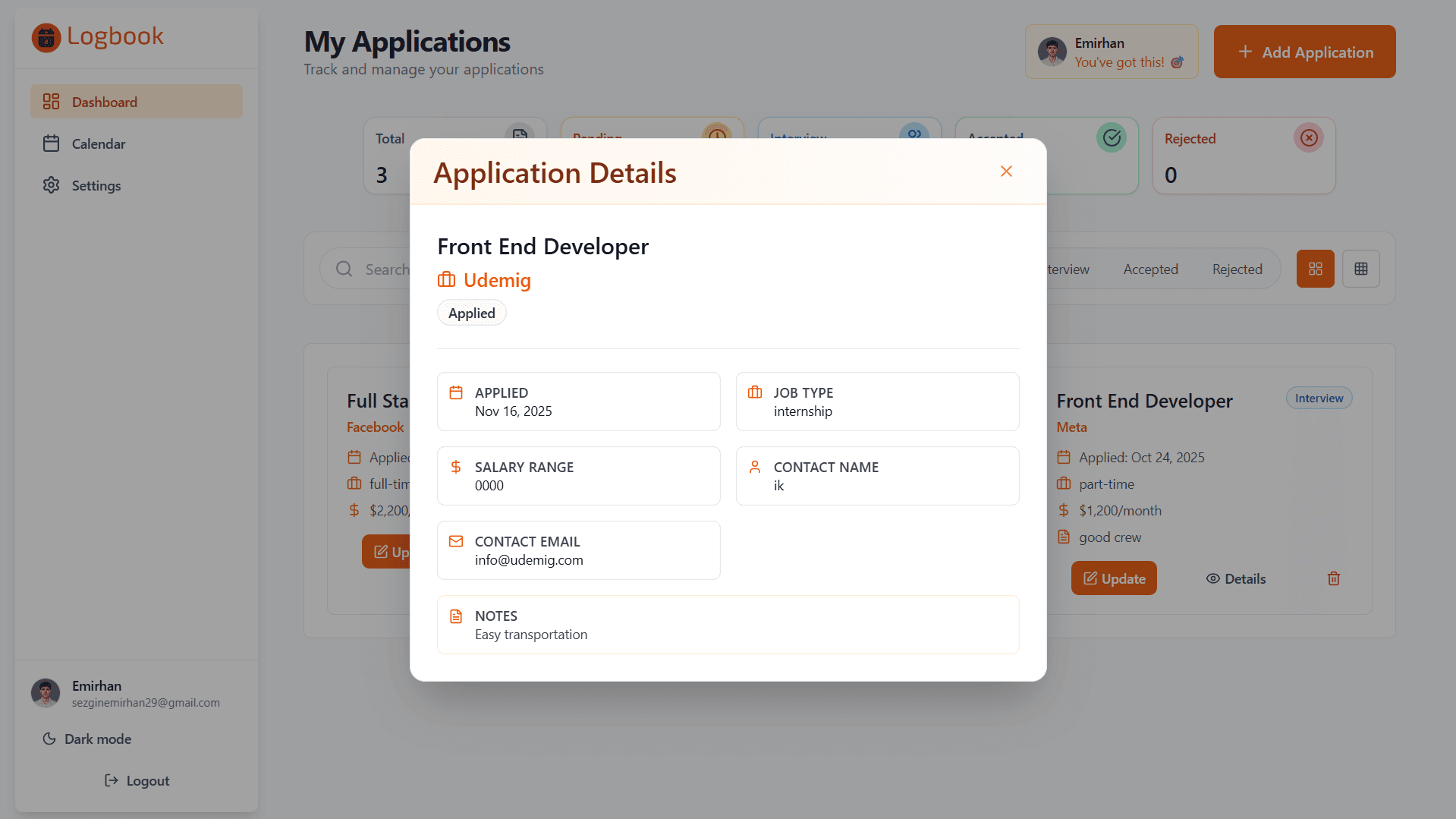Click the dollar icon in SALARY RANGE field
Image resolution: width=1456 pixels, height=819 pixels.
click(456, 467)
